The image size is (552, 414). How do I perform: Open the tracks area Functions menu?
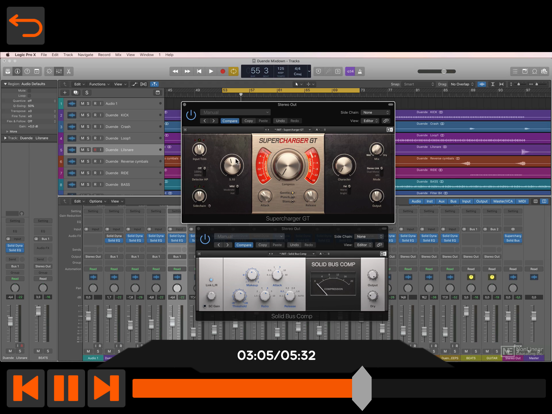pyautogui.click(x=99, y=84)
